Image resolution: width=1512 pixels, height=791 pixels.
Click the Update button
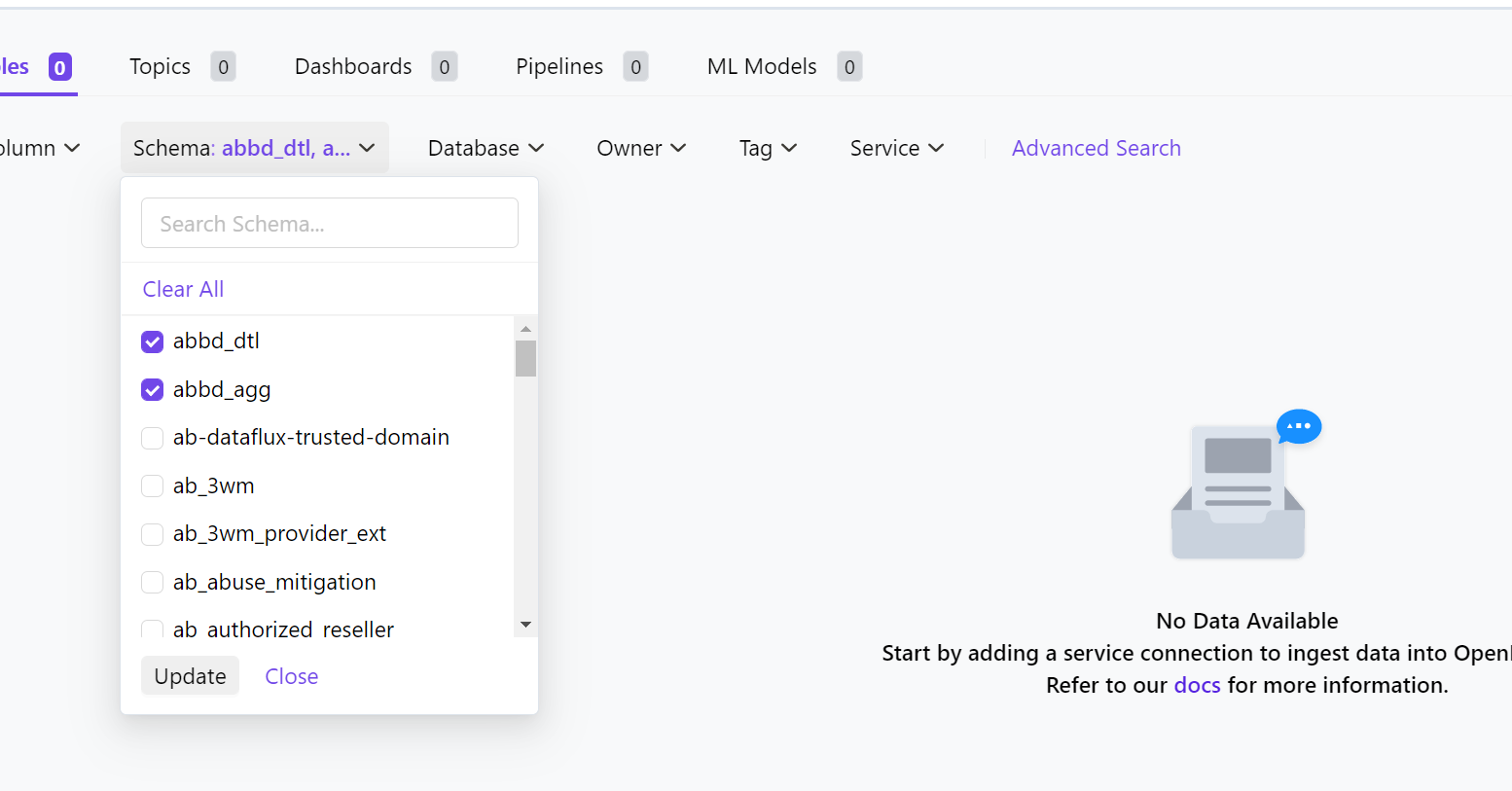pyautogui.click(x=190, y=676)
